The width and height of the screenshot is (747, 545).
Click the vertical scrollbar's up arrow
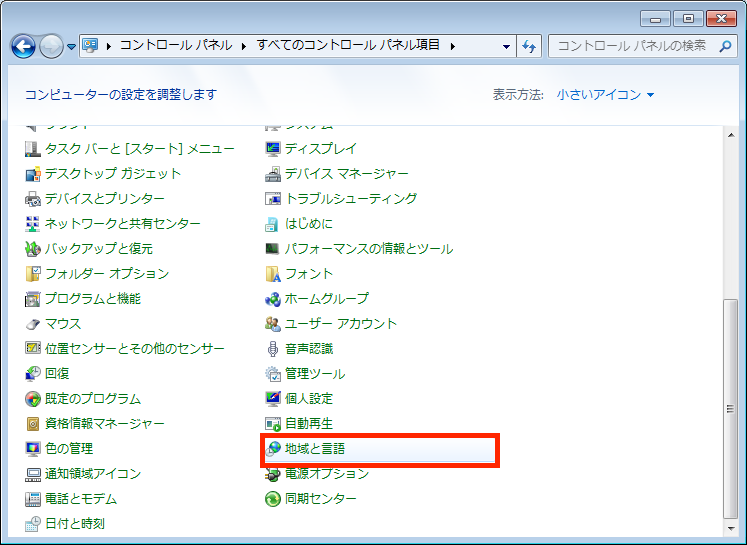[x=729, y=133]
